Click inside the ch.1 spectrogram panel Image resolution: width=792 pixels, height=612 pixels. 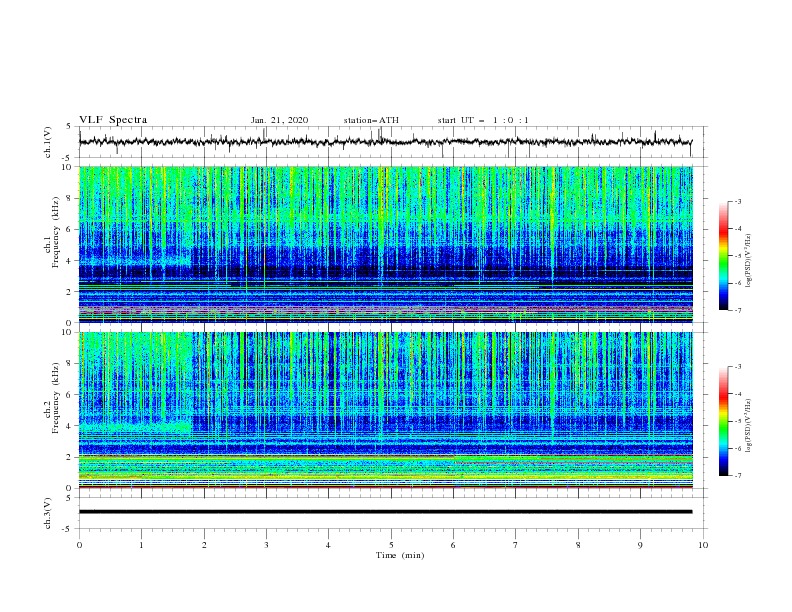(385, 244)
